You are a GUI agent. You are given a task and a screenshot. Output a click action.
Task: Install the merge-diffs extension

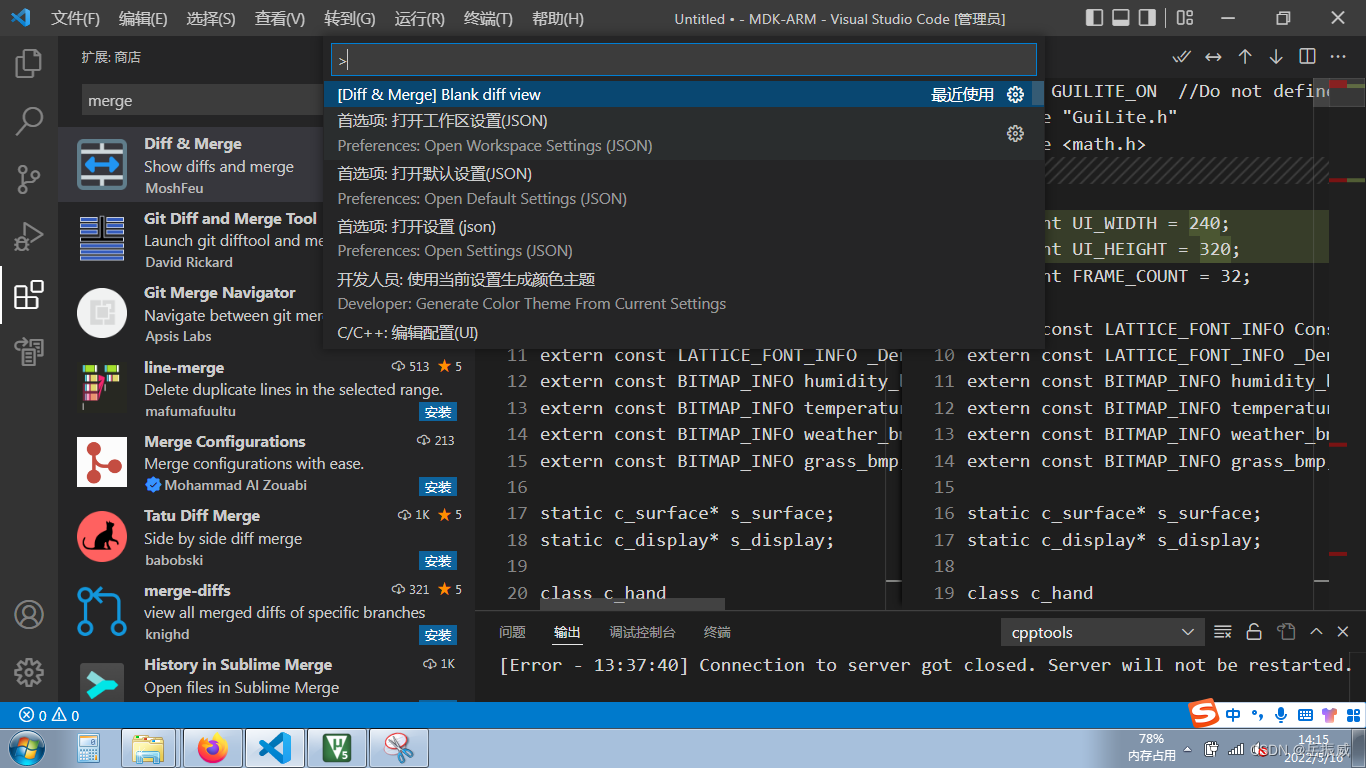[438, 635]
